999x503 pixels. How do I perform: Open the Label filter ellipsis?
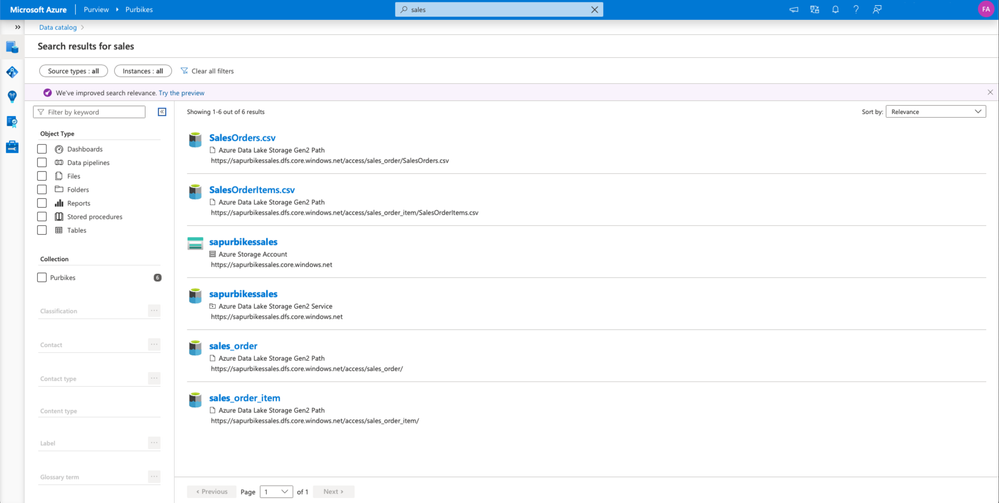(154, 442)
